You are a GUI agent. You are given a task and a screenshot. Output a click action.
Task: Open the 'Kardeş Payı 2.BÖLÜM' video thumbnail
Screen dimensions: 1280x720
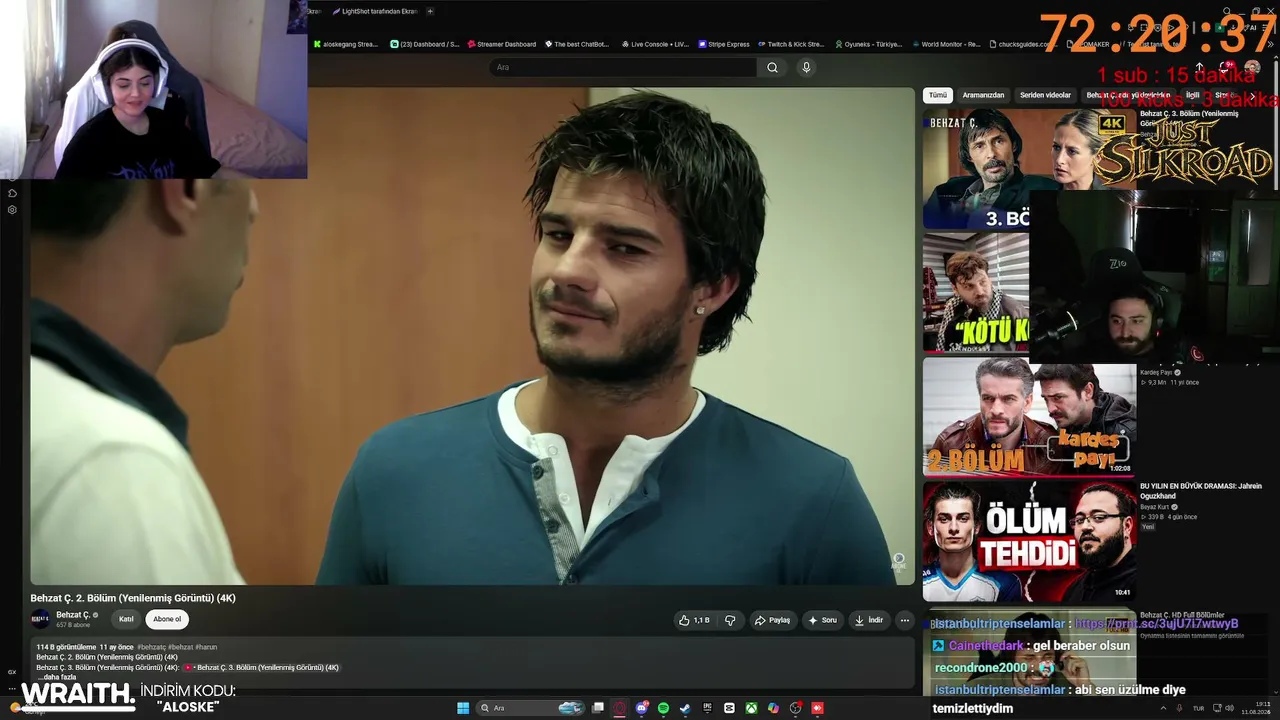click(x=1029, y=416)
